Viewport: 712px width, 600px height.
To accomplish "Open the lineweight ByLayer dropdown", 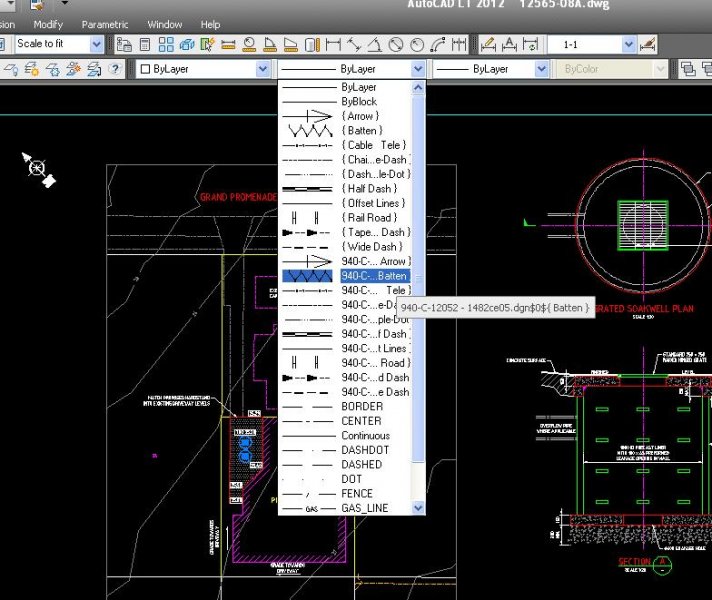I will point(543,69).
